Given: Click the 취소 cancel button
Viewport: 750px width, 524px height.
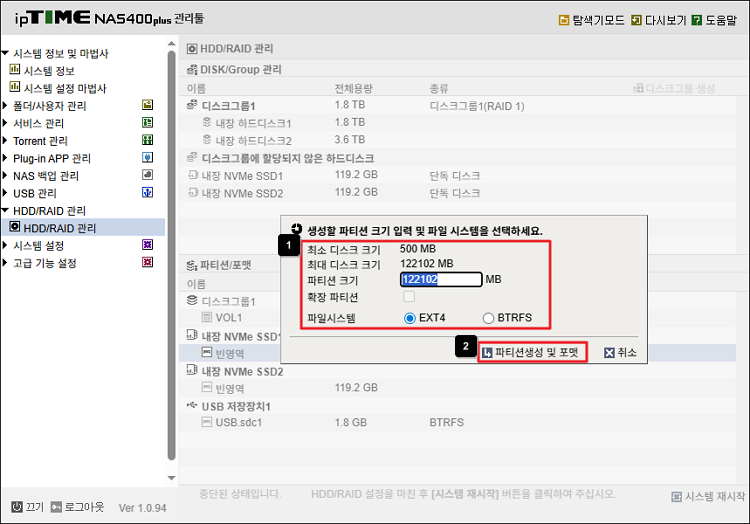Looking at the screenshot, I should pyautogui.click(x=620, y=352).
